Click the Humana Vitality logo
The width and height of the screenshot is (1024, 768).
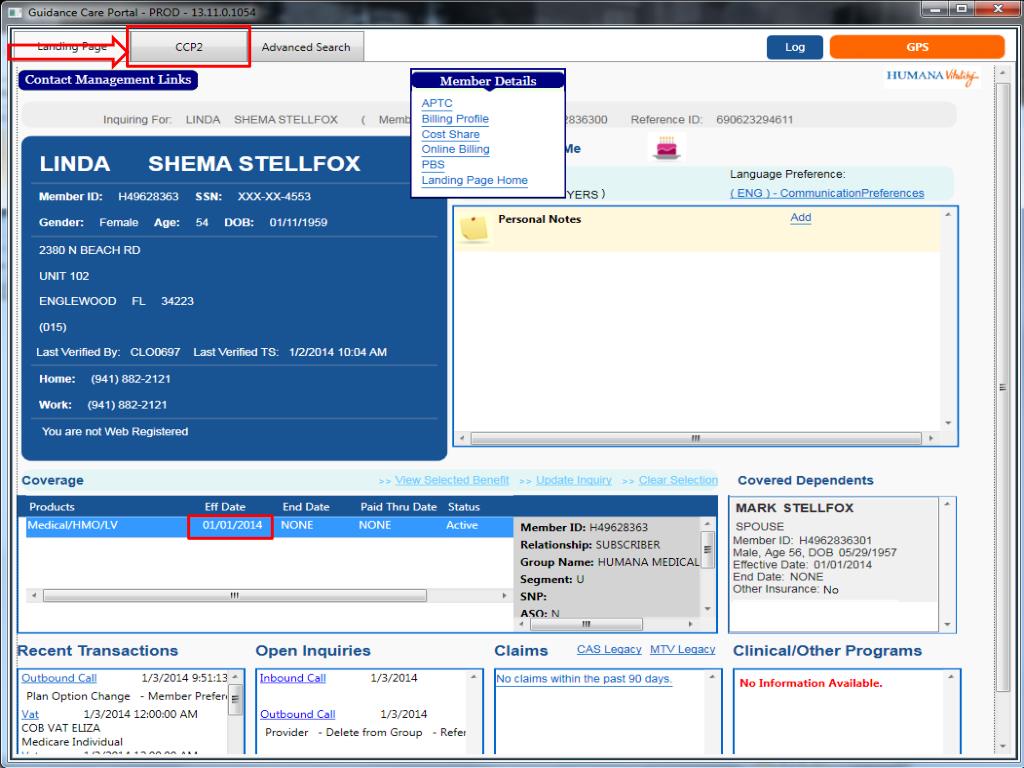(x=933, y=76)
